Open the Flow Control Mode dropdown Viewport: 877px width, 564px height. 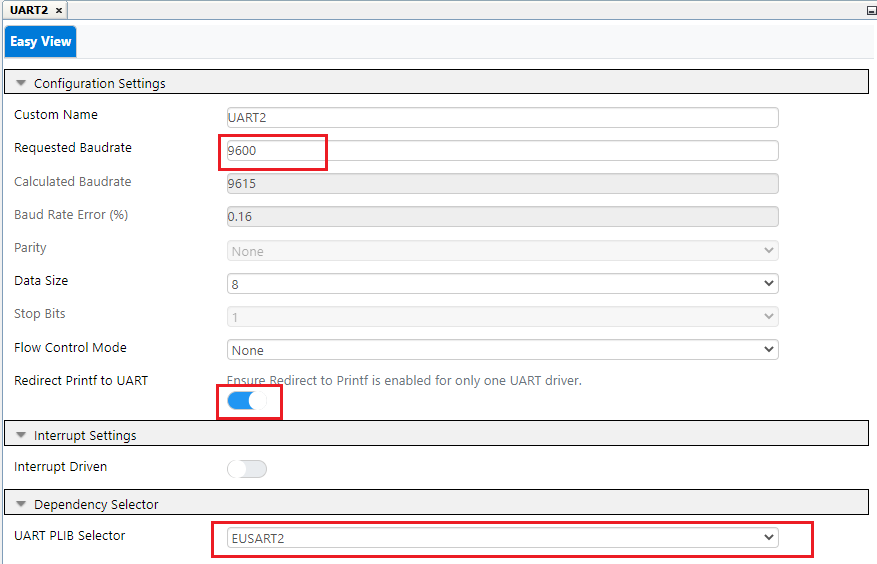click(502, 350)
